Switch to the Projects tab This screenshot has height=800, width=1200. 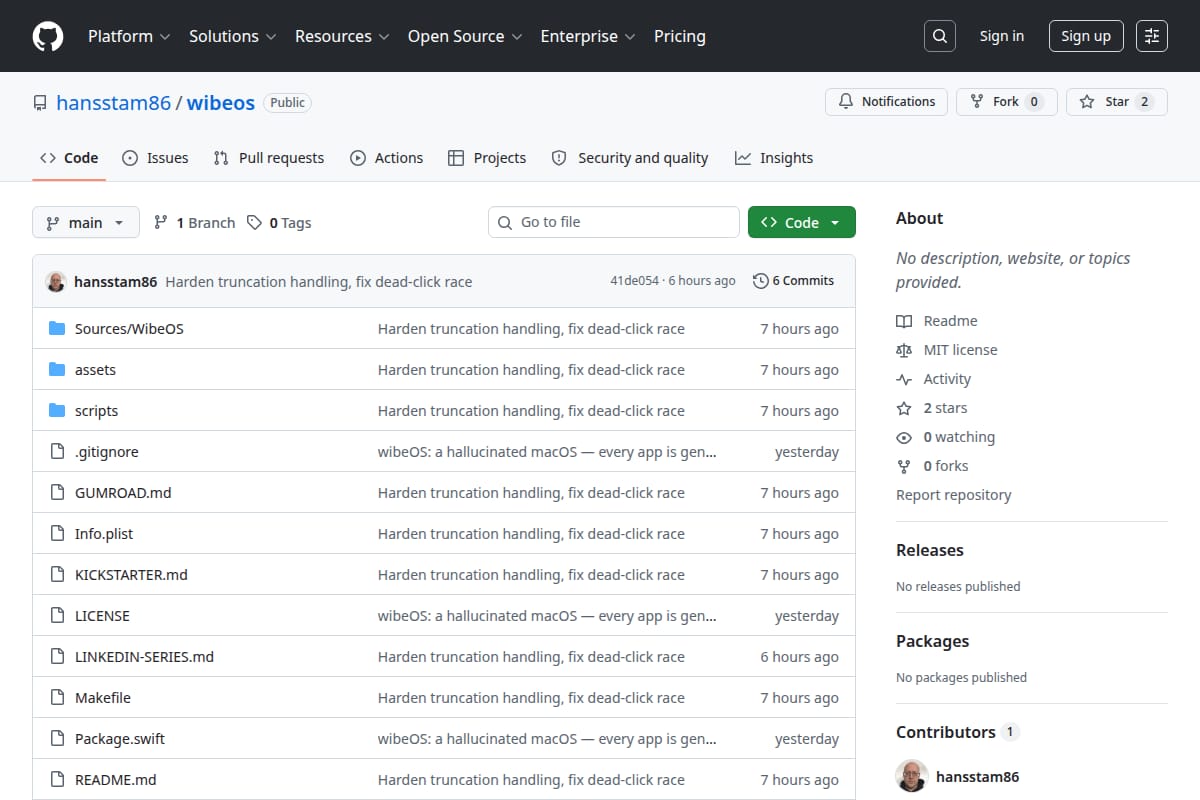(487, 158)
